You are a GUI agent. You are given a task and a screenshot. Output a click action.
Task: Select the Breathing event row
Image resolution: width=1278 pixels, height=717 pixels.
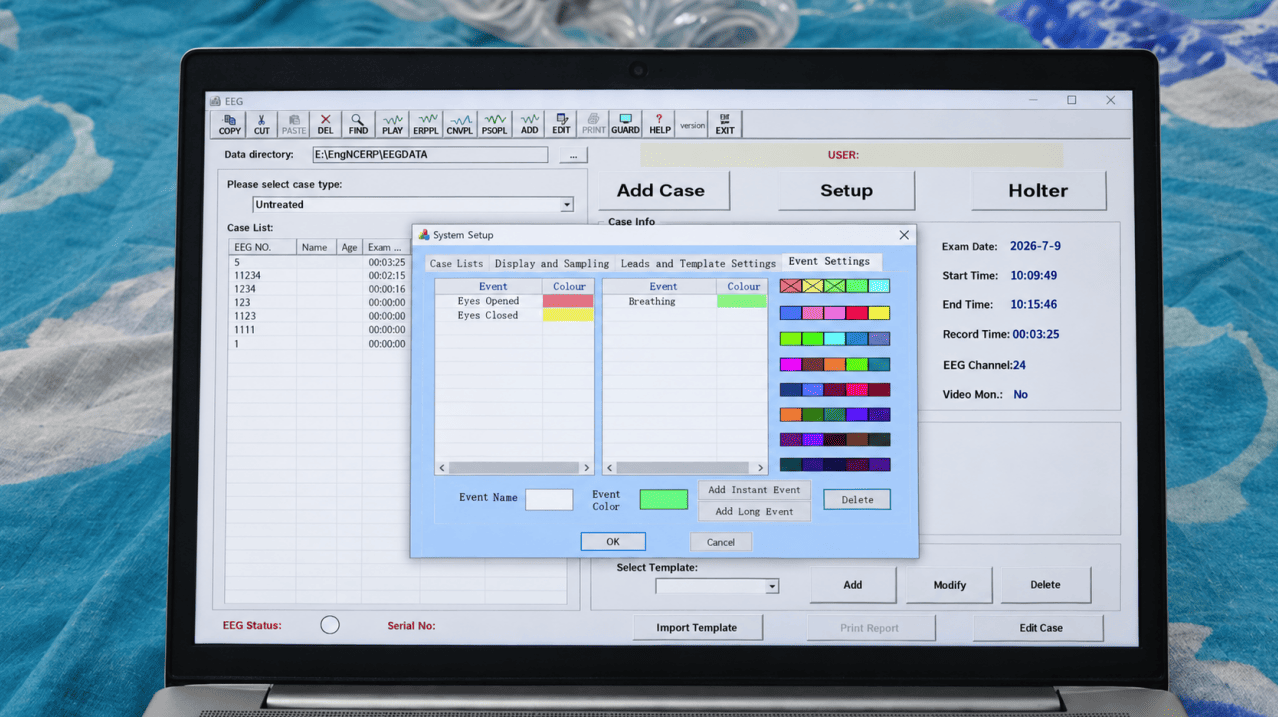tap(685, 301)
